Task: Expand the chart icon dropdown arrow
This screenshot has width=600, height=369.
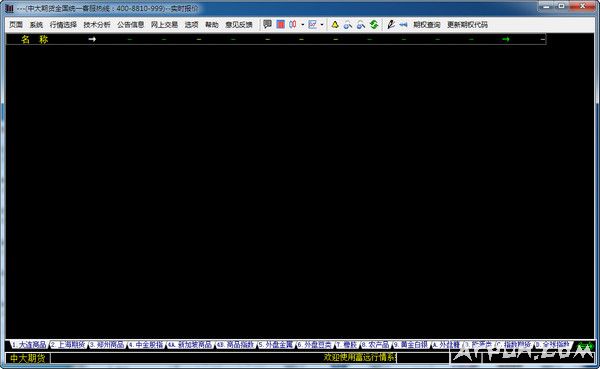Action: tap(322, 24)
